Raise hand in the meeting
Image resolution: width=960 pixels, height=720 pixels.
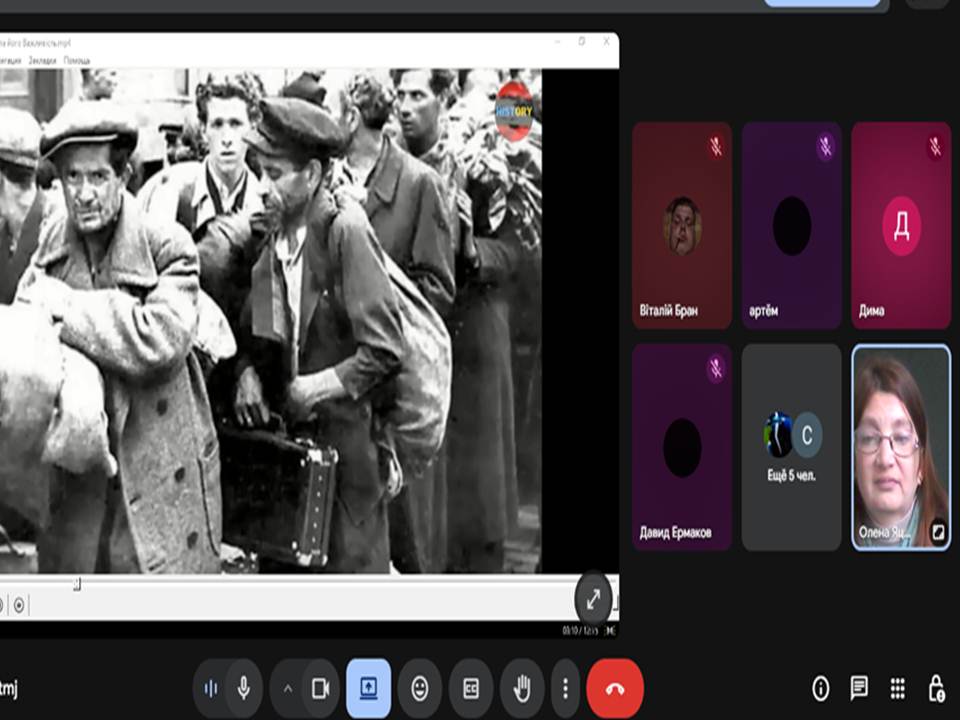tap(522, 688)
